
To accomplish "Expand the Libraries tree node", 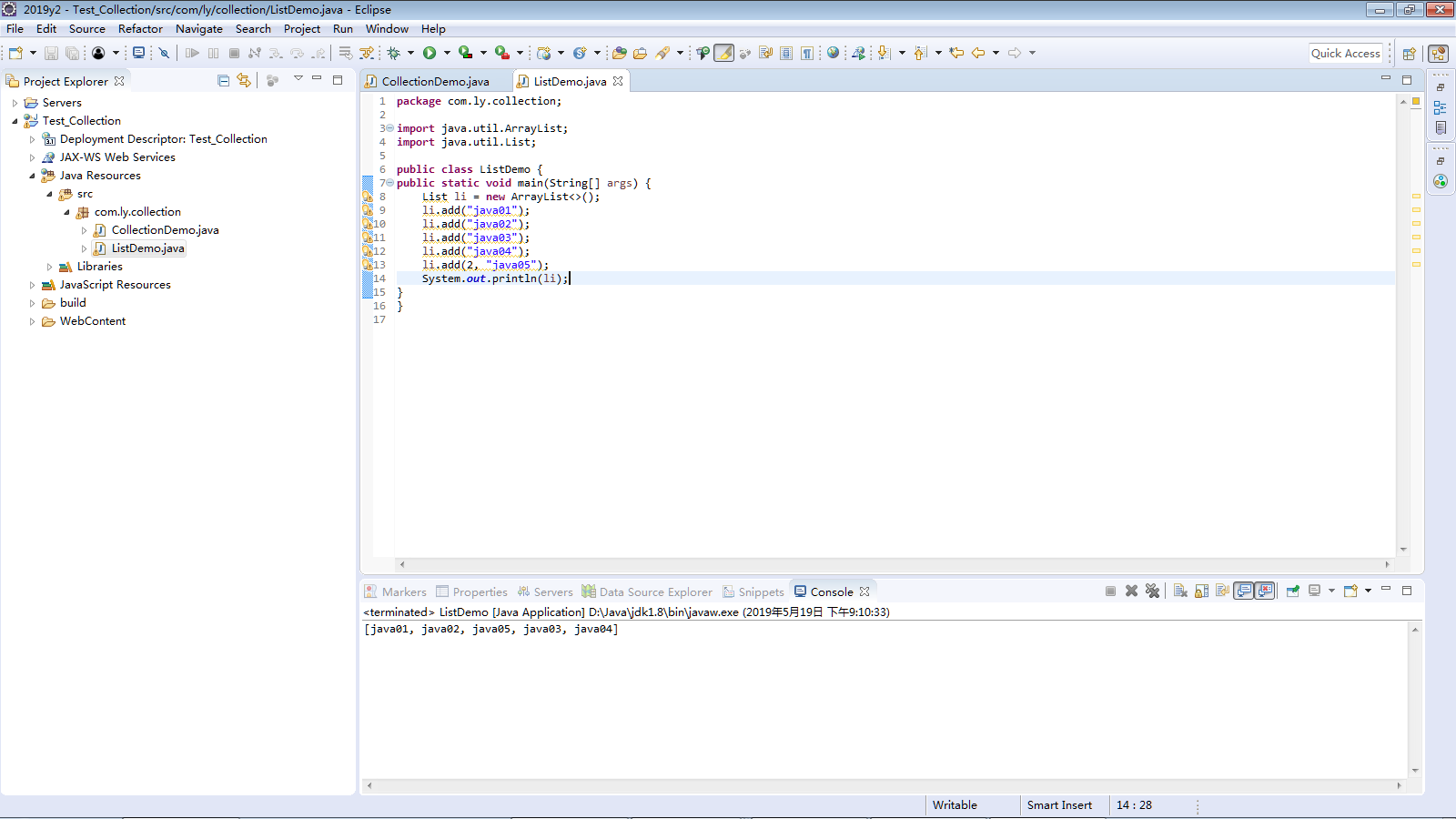I will tap(49, 267).
